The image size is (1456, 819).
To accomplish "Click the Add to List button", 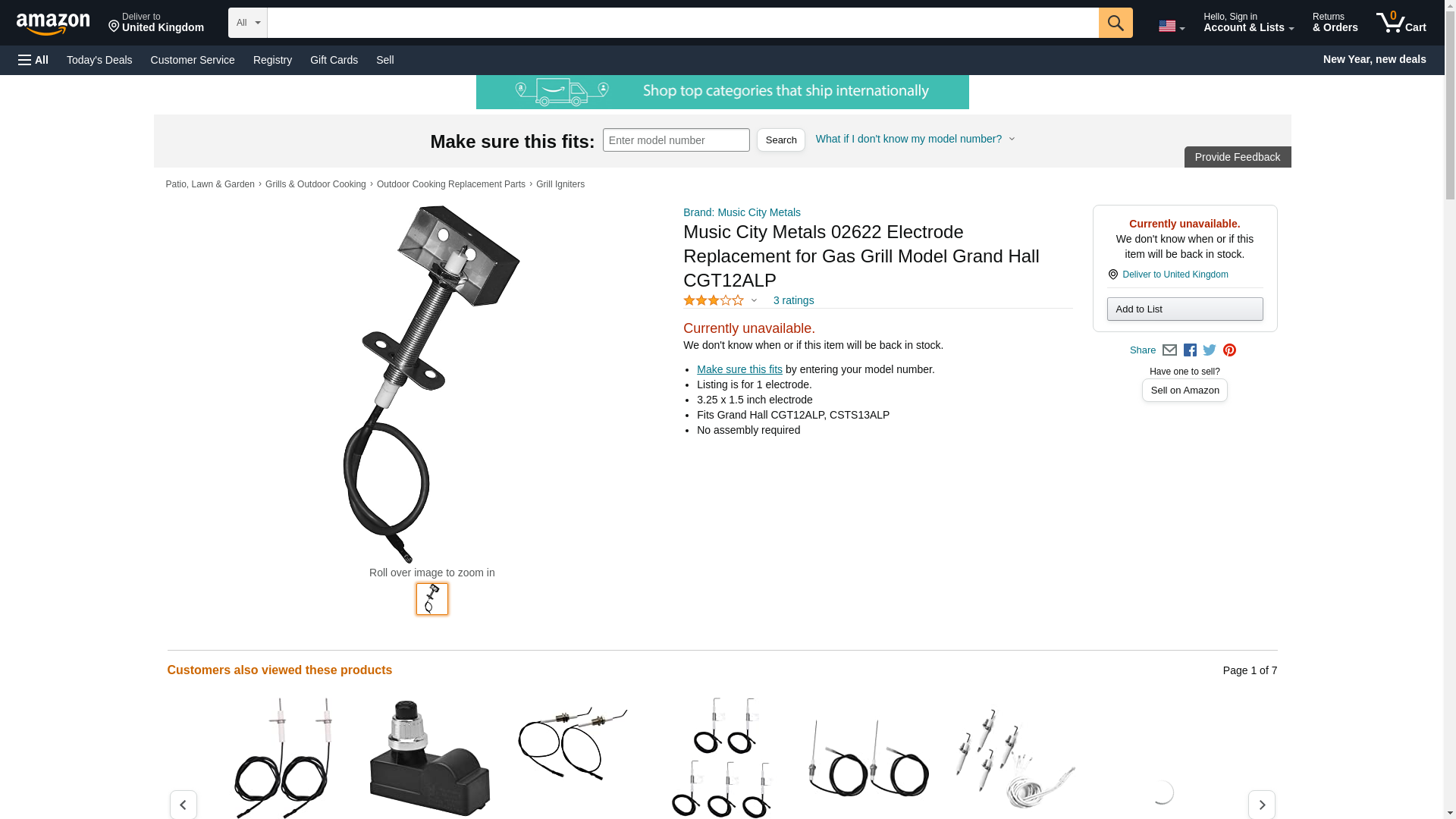I will [x=1185, y=309].
